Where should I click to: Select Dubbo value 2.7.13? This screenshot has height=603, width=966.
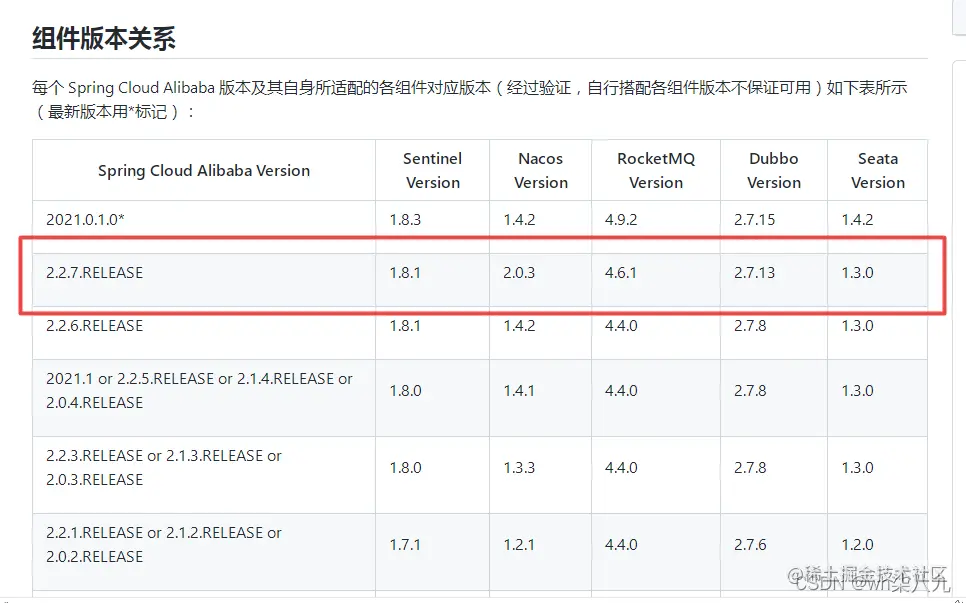755,273
